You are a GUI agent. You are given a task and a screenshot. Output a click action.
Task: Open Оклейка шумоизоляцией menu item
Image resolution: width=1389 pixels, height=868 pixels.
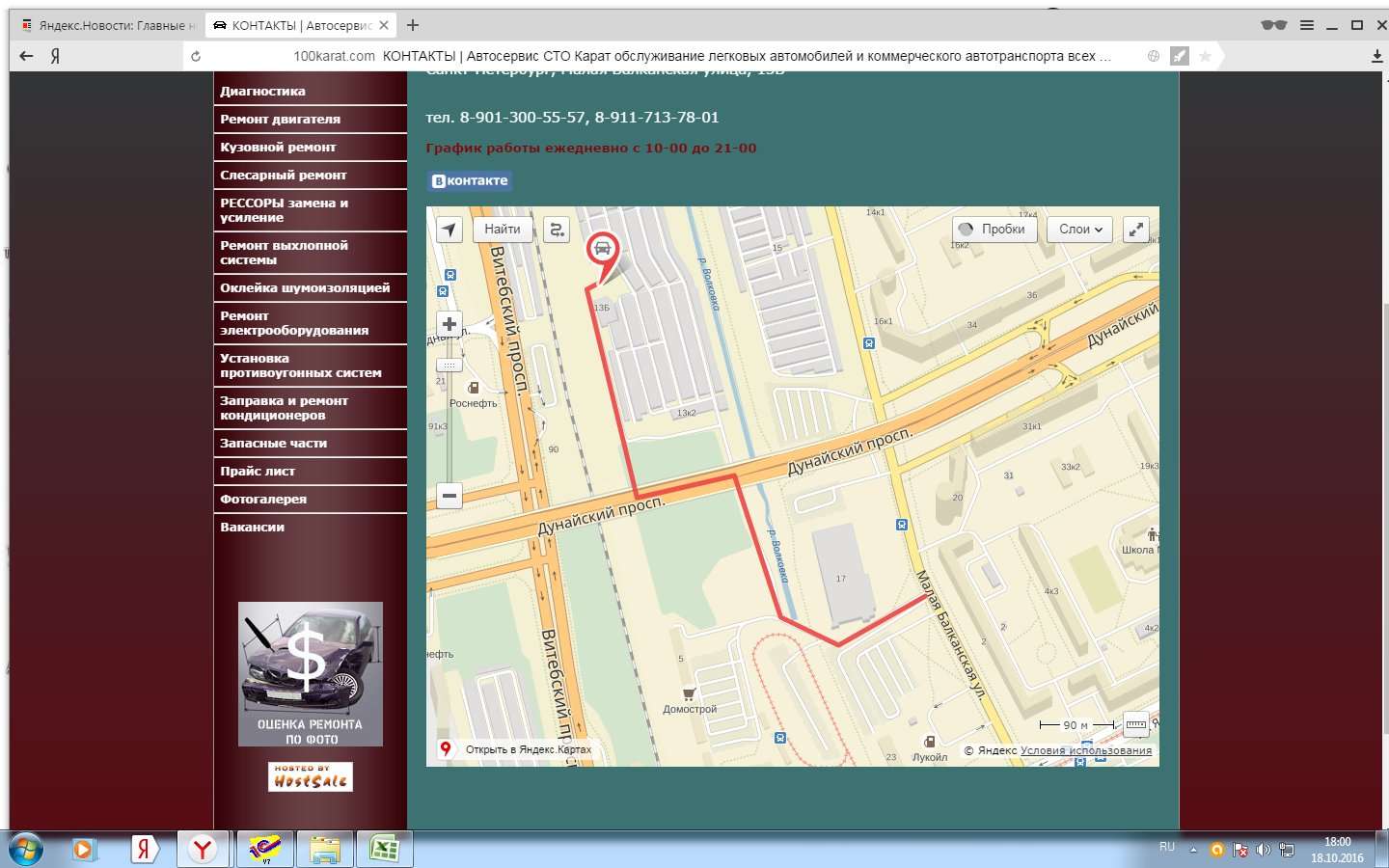pyautogui.click(x=311, y=288)
